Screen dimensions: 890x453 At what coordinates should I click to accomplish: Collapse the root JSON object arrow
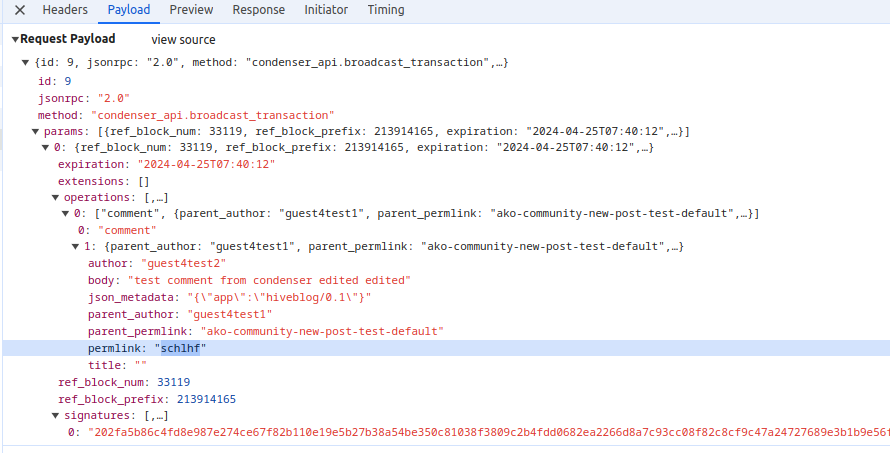click(25, 63)
